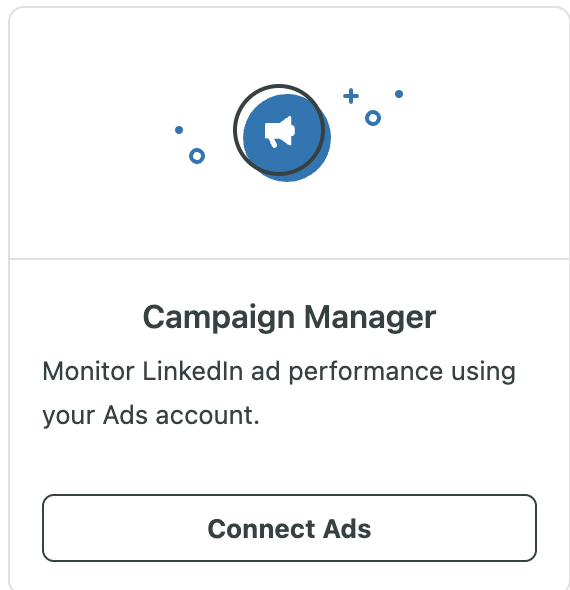
Task: Click the word "performance" in the description
Action: (366, 373)
